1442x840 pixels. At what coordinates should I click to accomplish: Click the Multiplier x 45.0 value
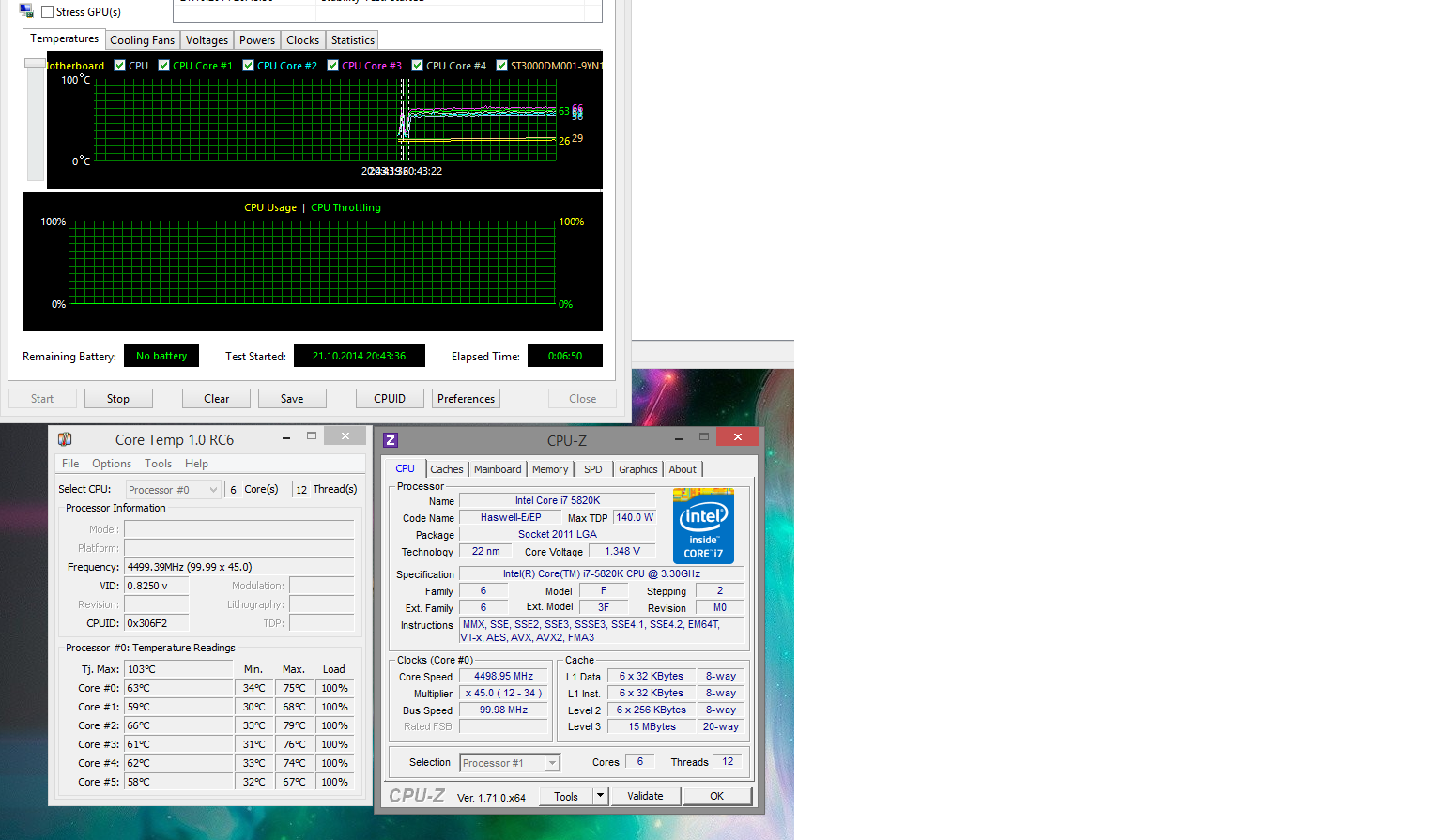(x=503, y=693)
